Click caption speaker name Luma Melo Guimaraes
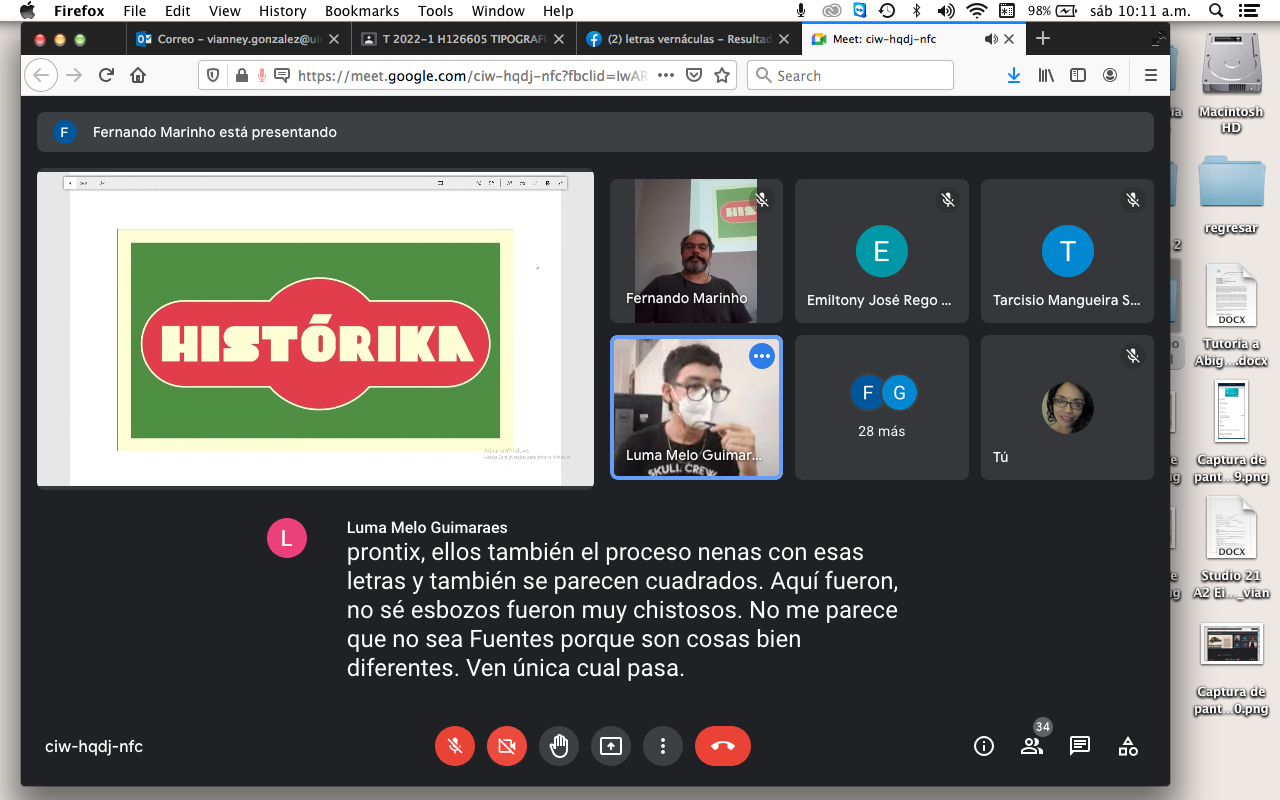This screenshot has width=1280, height=800. click(x=427, y=527)
